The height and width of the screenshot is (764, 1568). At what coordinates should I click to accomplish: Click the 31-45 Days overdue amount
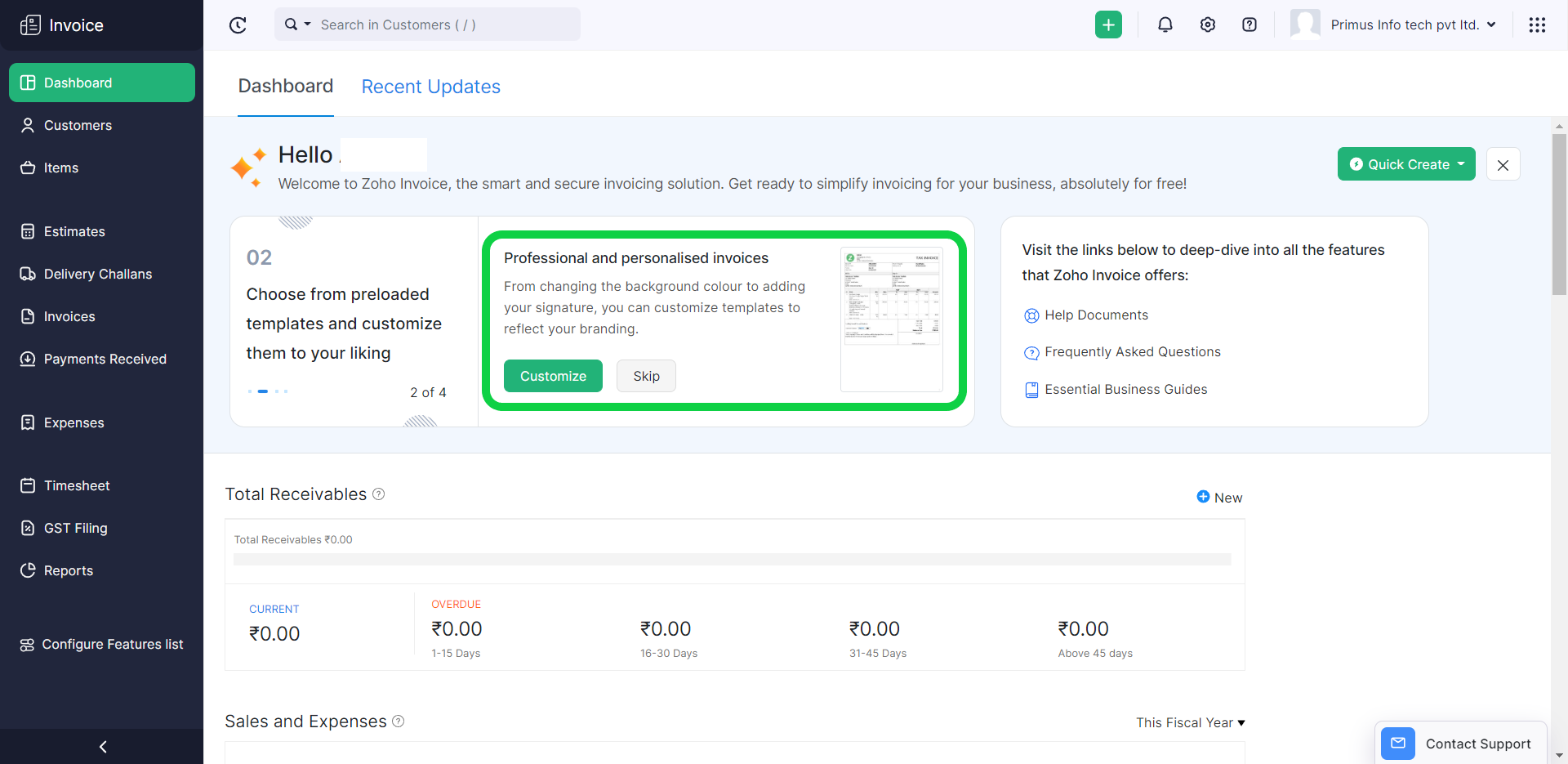pos(875,628)
